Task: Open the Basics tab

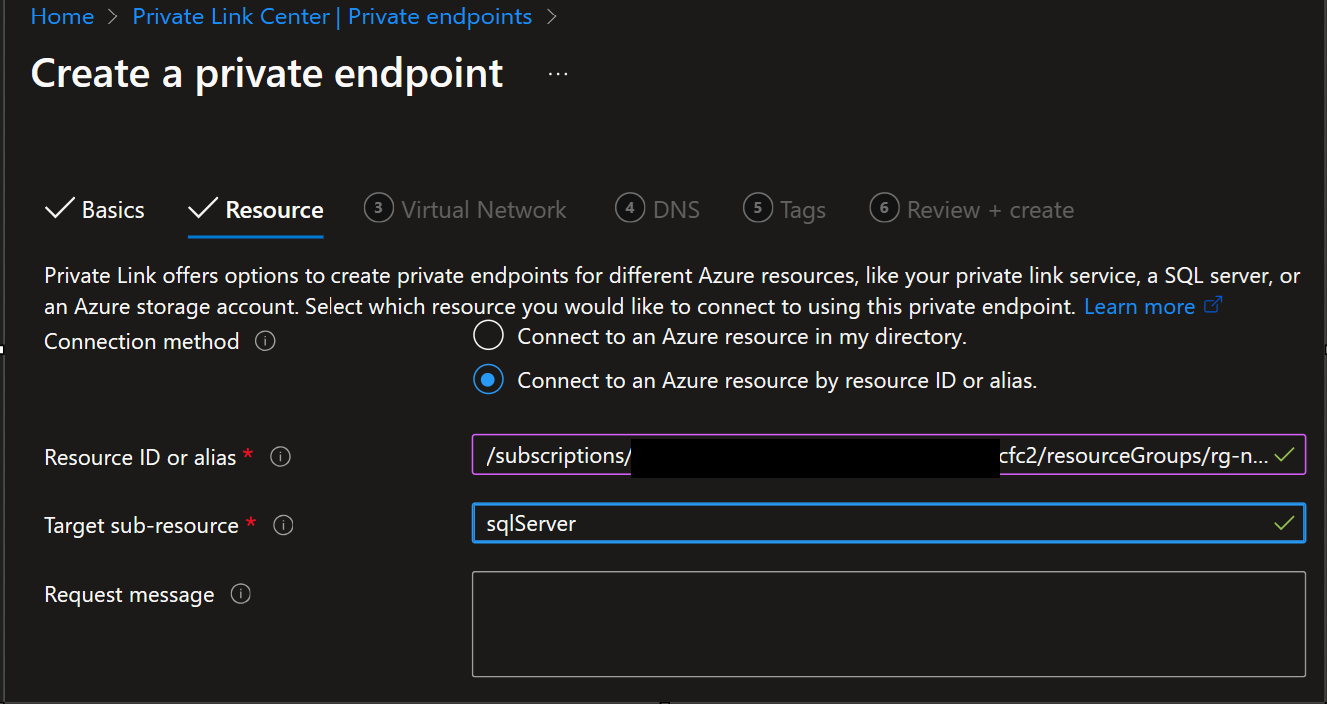Action: click(112, 210)
